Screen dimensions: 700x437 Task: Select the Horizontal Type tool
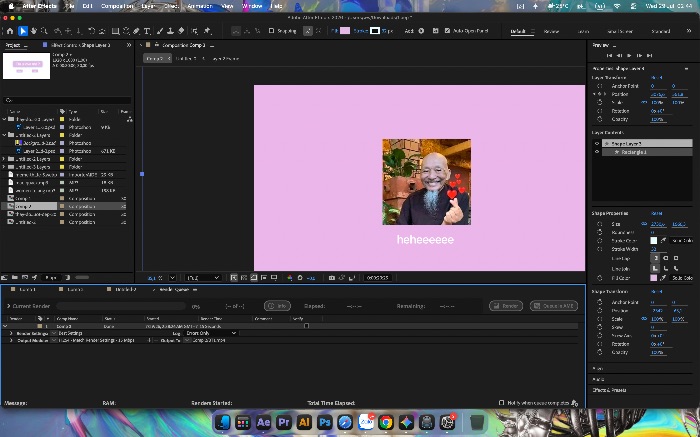tap(147, 31)
